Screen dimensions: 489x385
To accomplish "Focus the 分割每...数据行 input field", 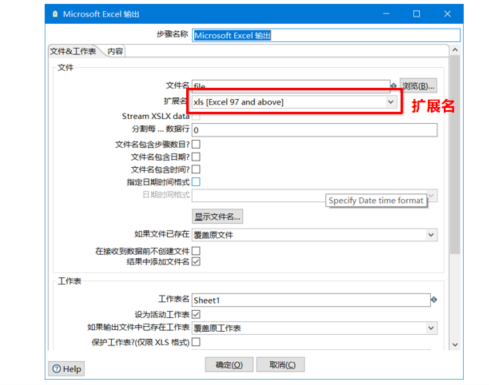I will pyautogui.click(x=315, y=130).
